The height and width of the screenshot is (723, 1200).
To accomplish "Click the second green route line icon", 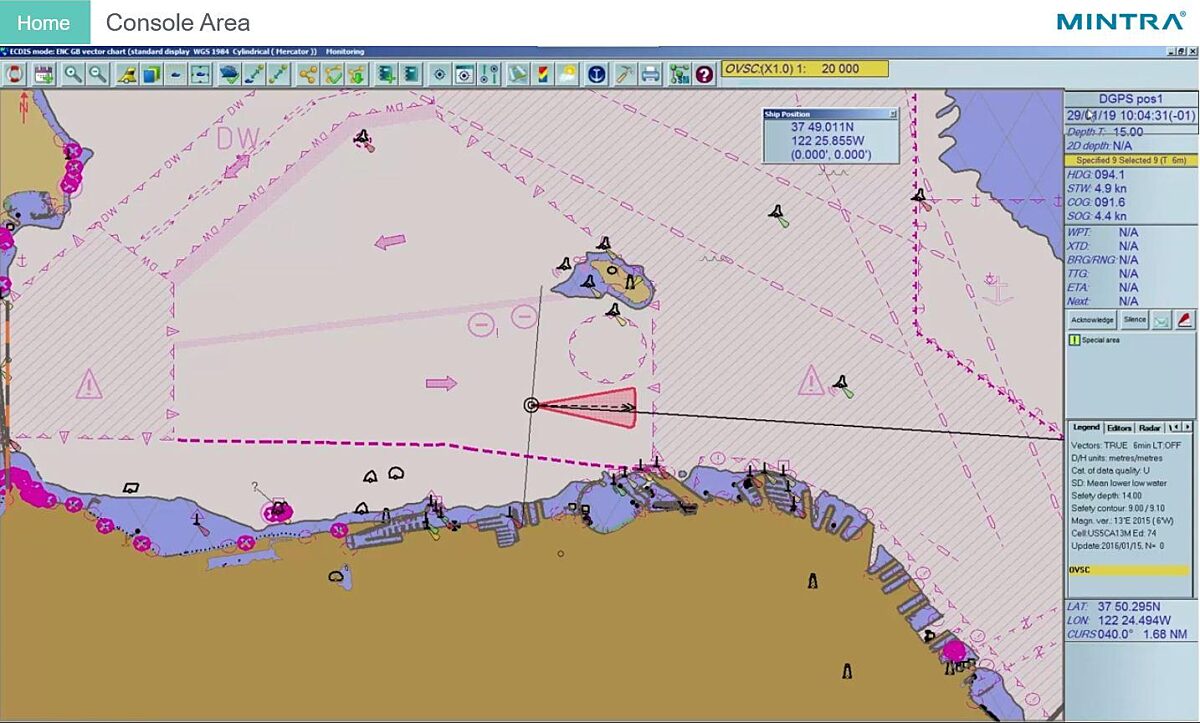I will 278,74.
